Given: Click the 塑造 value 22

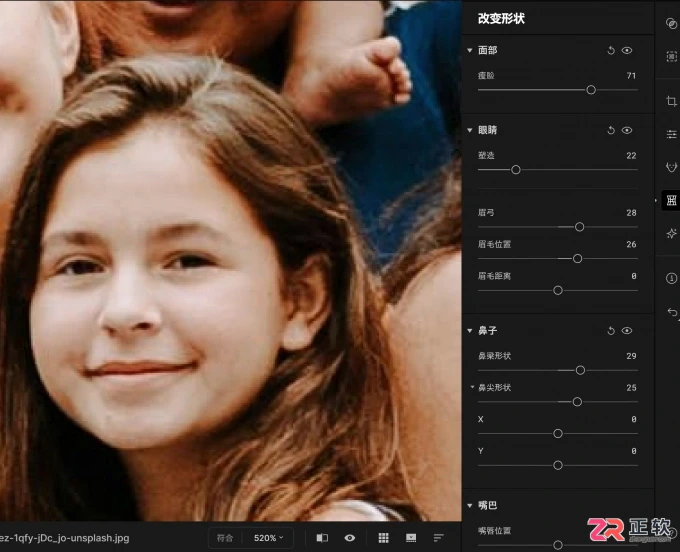Looking at the screenshot, I should pos(631,156).
